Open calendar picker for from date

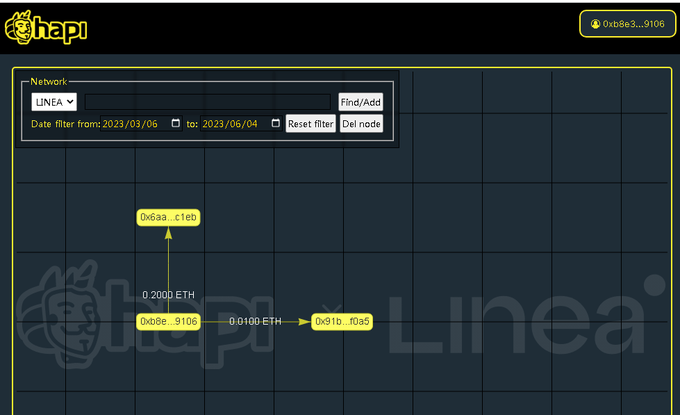point(176,123)
